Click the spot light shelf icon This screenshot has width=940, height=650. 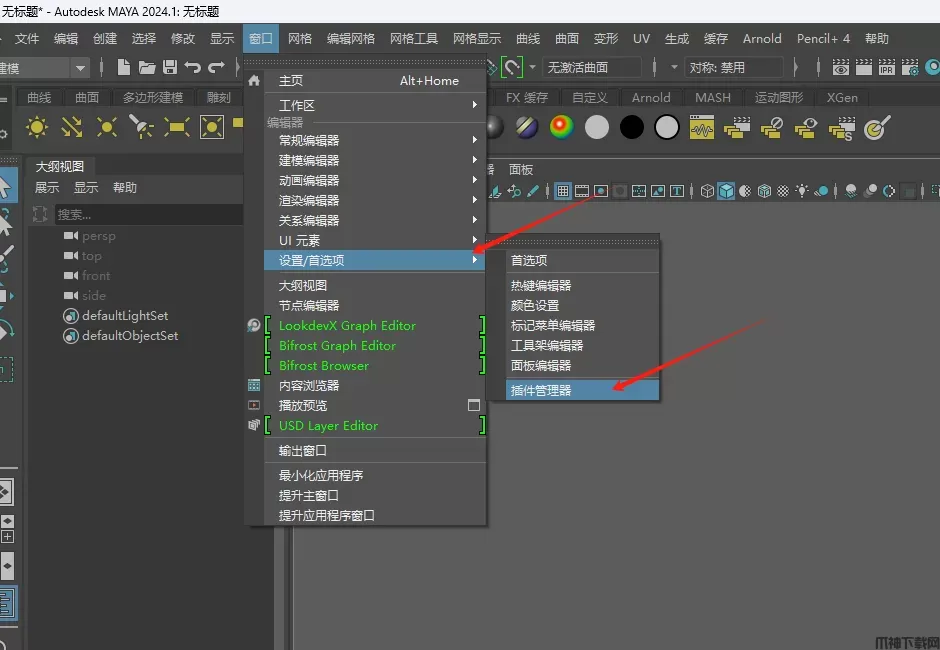point(142,128)
